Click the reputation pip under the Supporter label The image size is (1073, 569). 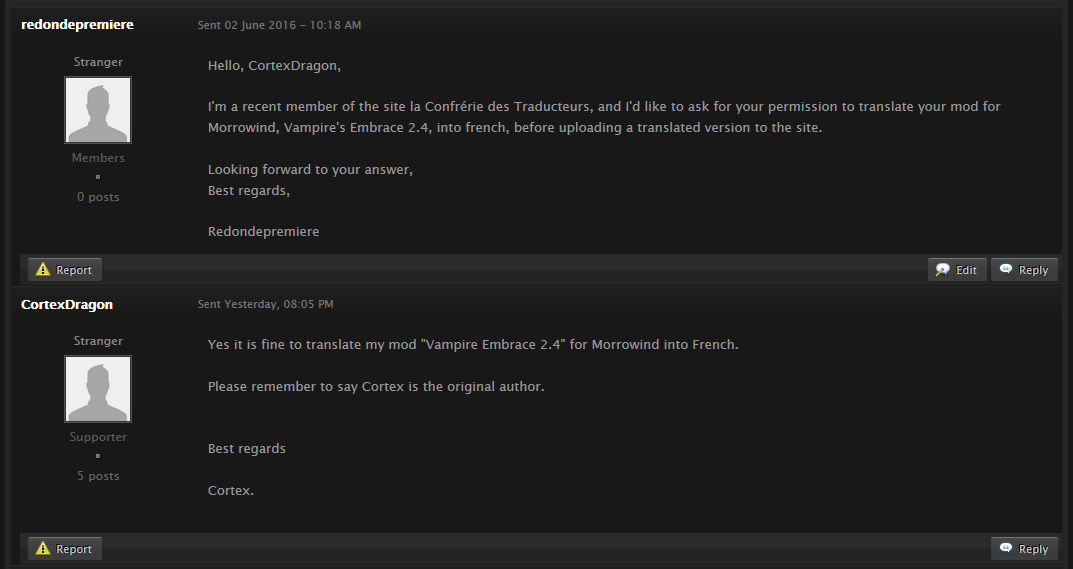click(x=98, y=455)
